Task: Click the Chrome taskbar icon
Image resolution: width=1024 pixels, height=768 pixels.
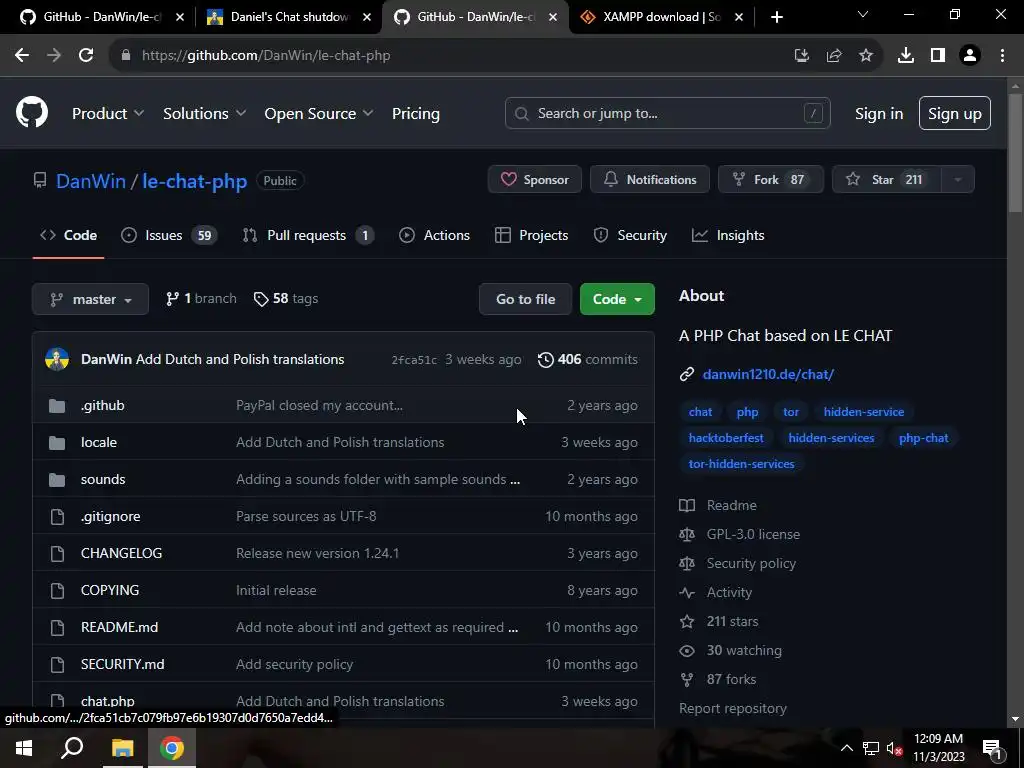Action: point(172,748)
